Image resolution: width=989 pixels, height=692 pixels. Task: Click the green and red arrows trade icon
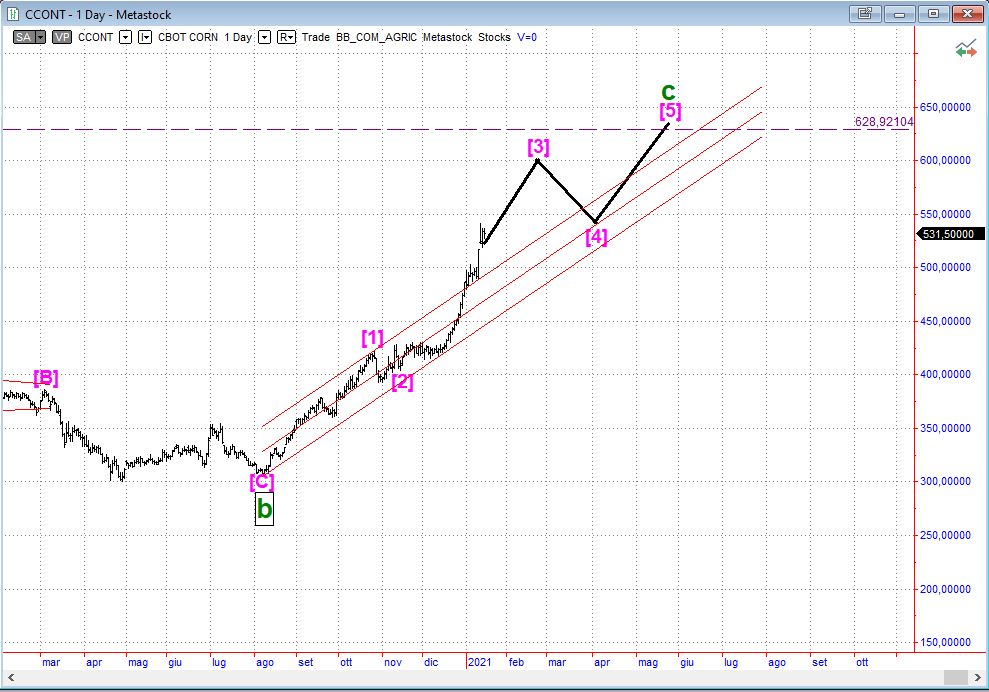click(x=966, y=49)
